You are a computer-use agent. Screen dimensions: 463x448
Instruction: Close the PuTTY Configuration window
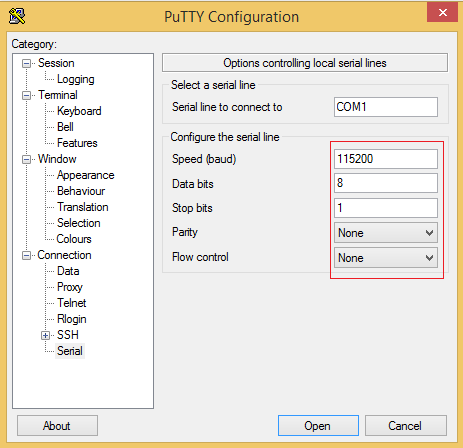(442, 13)
